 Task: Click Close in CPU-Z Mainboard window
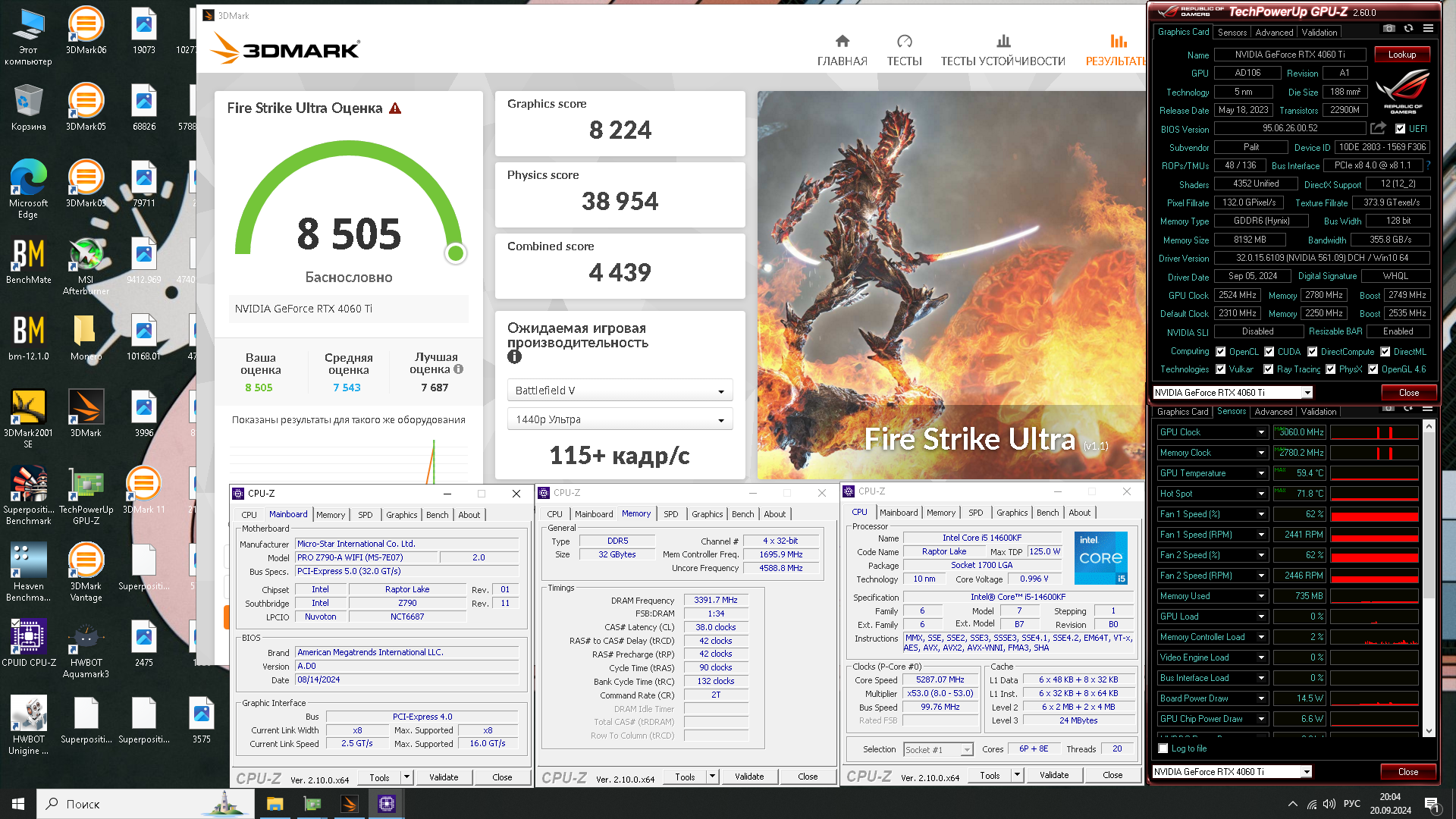tap(502, 777)
